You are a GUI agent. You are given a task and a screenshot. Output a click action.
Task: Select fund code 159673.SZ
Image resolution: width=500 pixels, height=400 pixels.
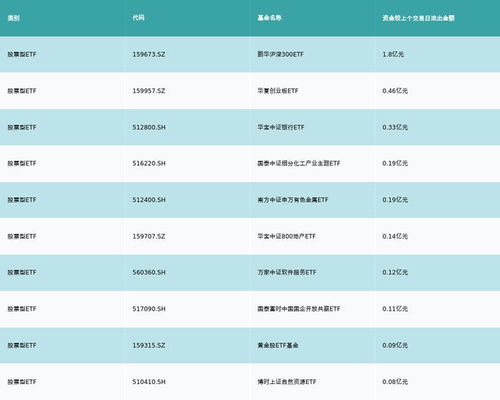click(149, 54)
